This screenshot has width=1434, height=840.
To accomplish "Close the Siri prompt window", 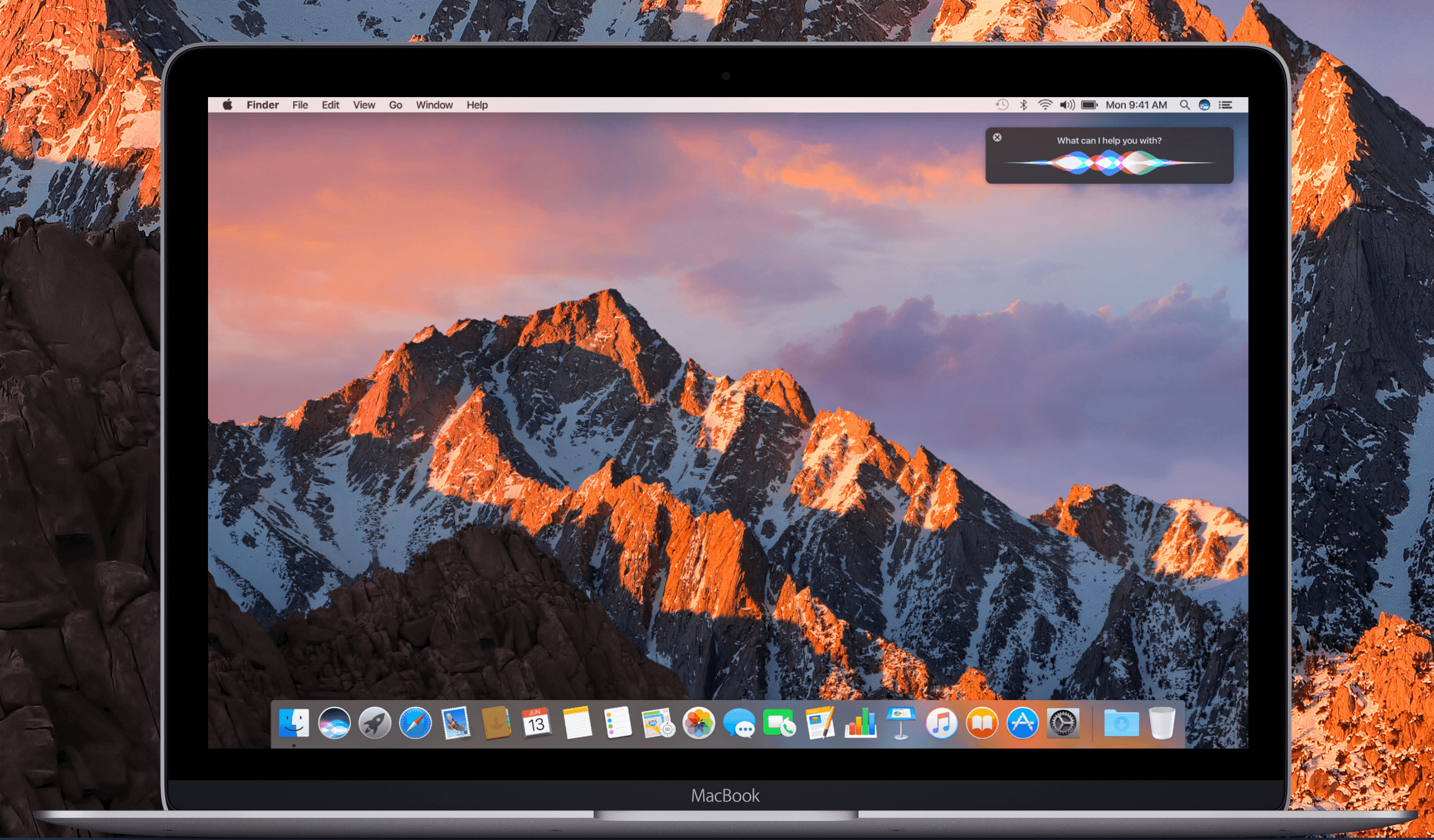I will [997, 137].
